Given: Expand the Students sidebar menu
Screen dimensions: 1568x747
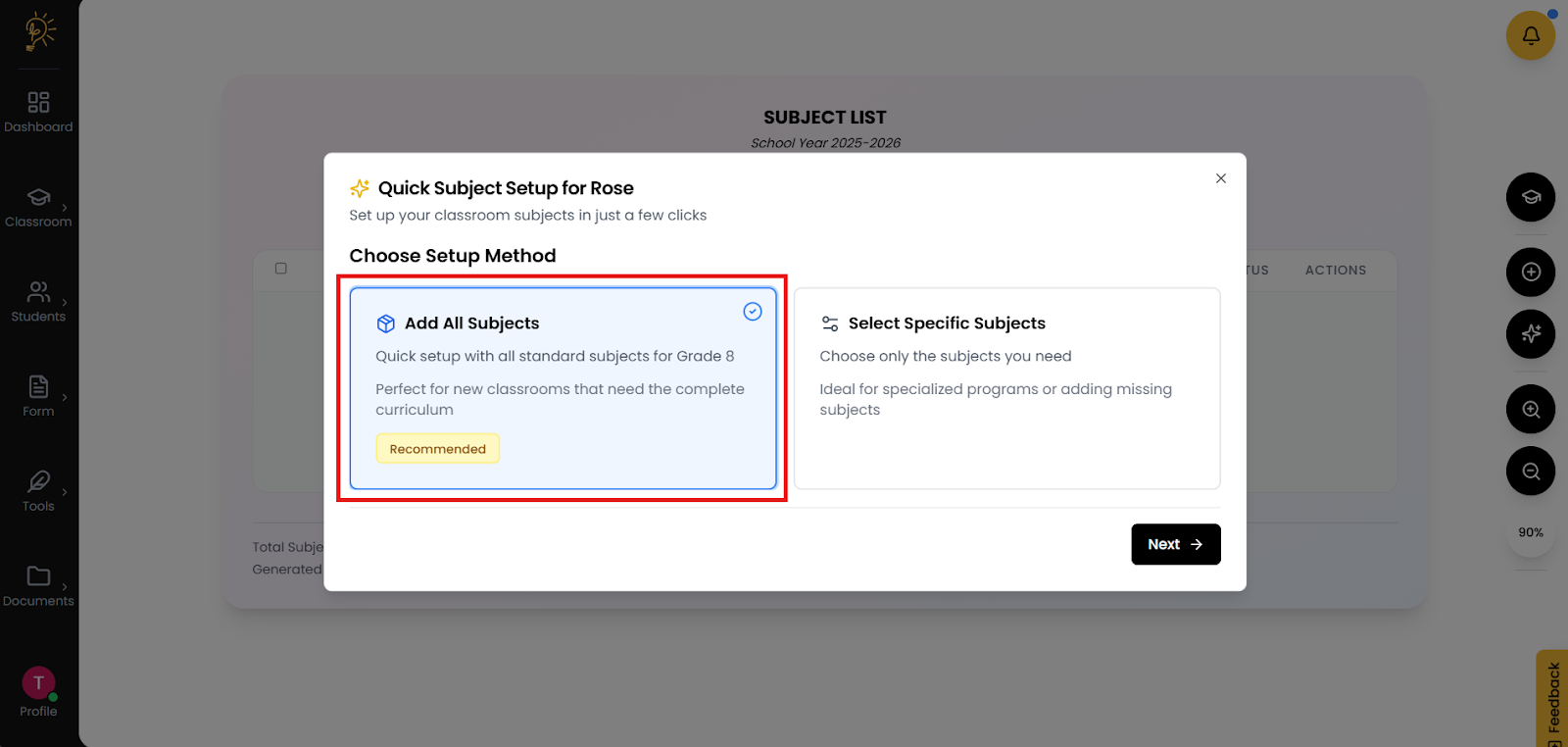Looking at the screenshot, I should coord(38,301).
